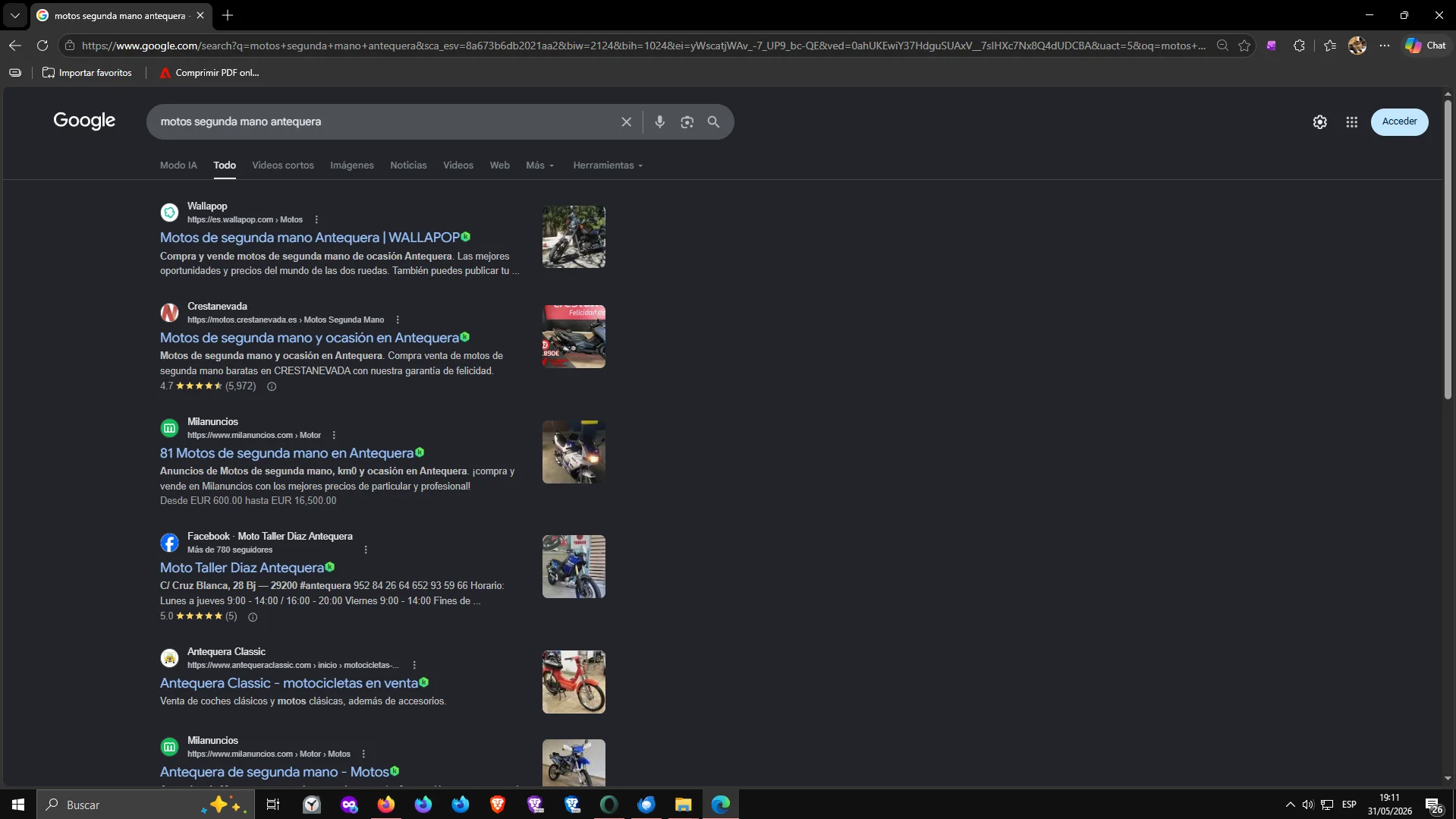This screenshot has width=1456, height=819.
Task: Click the browser address bar URL
Action: pyautogui.click(x=643, y=46)
